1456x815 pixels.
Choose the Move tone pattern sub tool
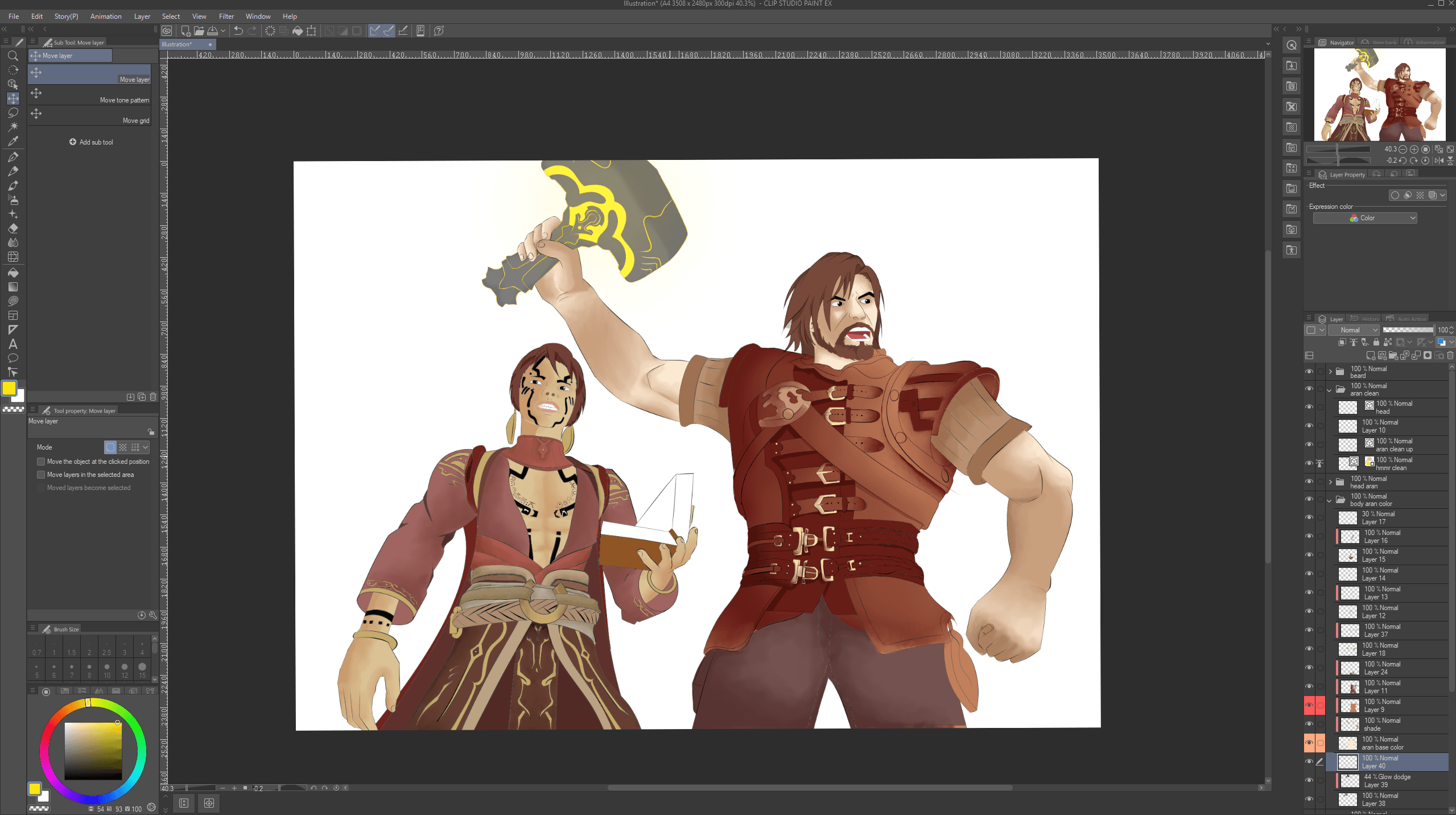pos(91,94)
